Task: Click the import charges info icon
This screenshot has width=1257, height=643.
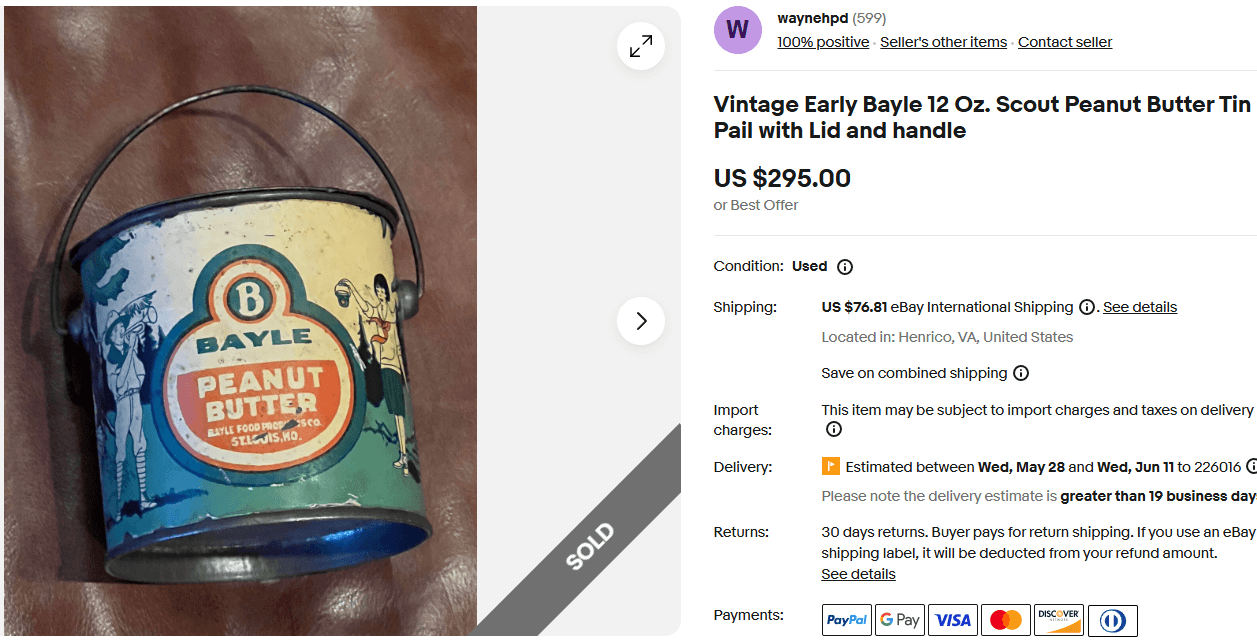Action: click(x=833, y=429)
